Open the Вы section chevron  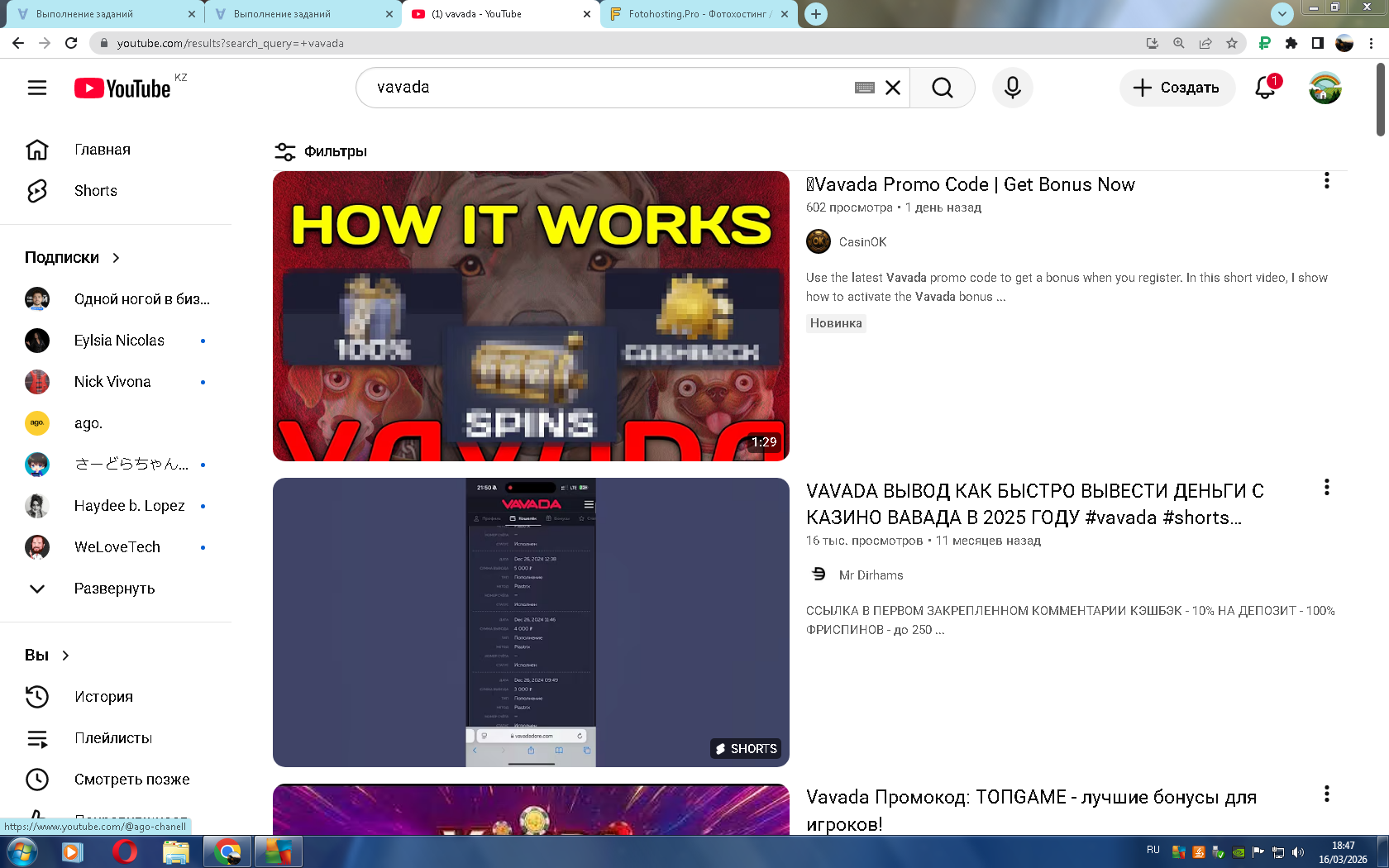[65, 656]
